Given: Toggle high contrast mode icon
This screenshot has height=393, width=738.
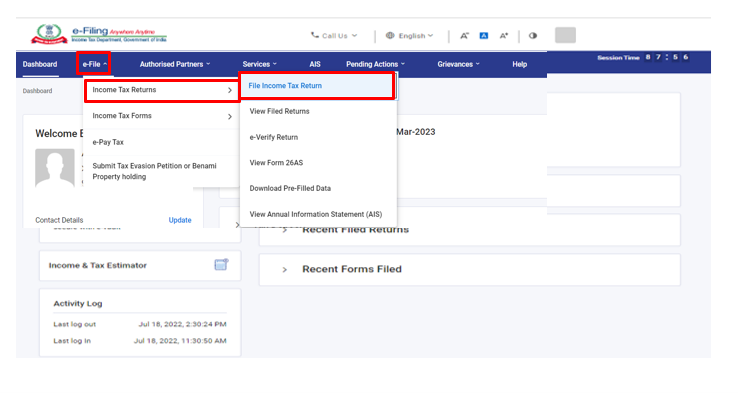Looking at the screenshot, I should (x=533, y=36).
